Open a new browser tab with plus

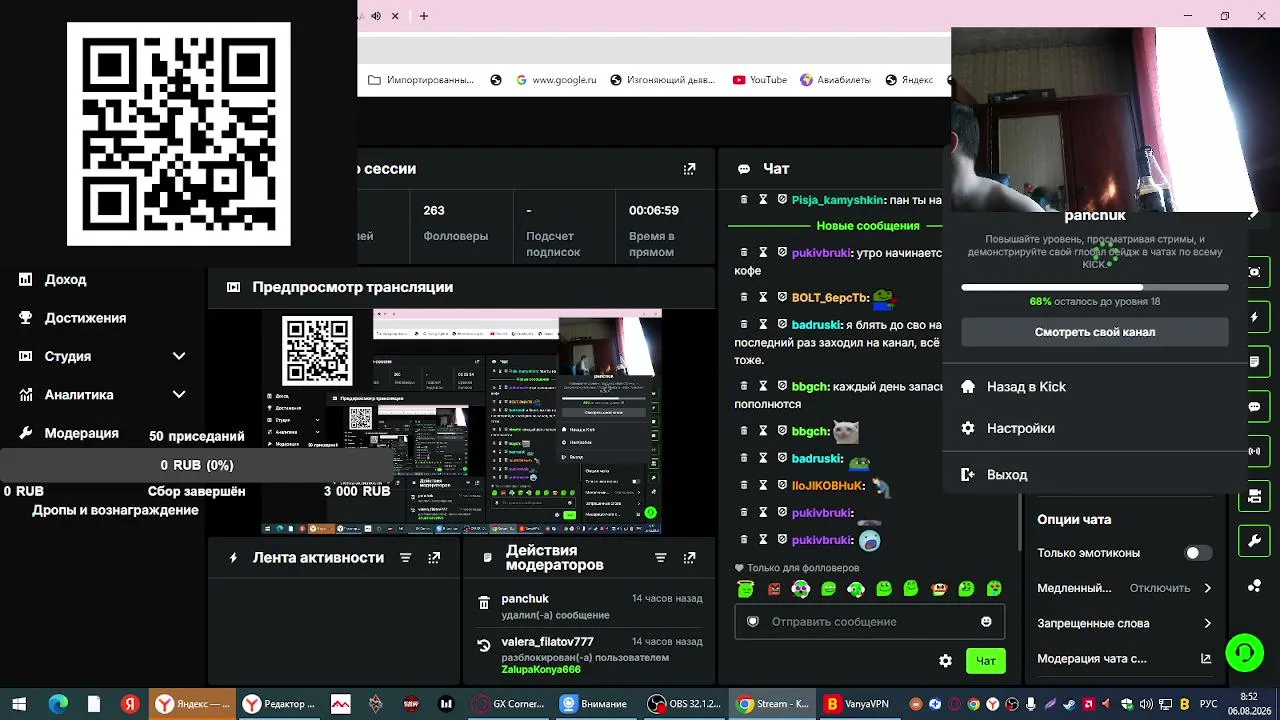point(424,16)
